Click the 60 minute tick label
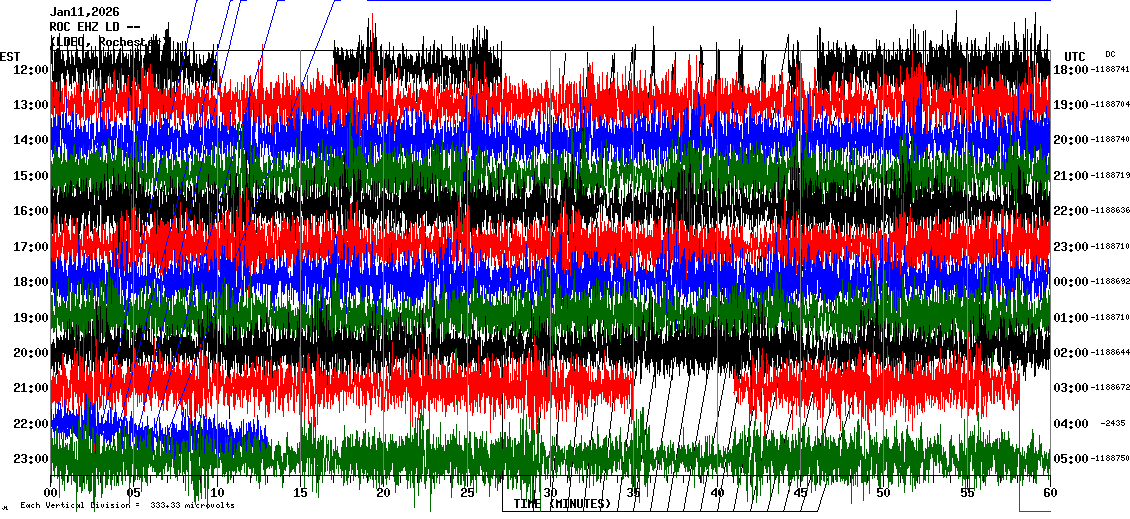The width and height of the screenshot is (1130, 519). pyautogui.click(x=1048, y=493)
